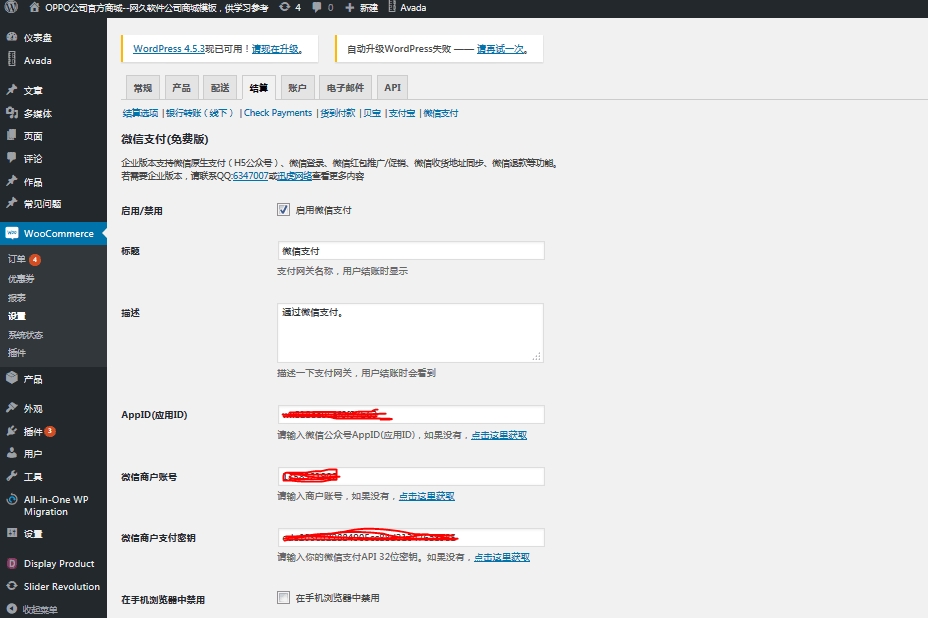Click the 请现在升级 upgrade link

click(276, 48)
